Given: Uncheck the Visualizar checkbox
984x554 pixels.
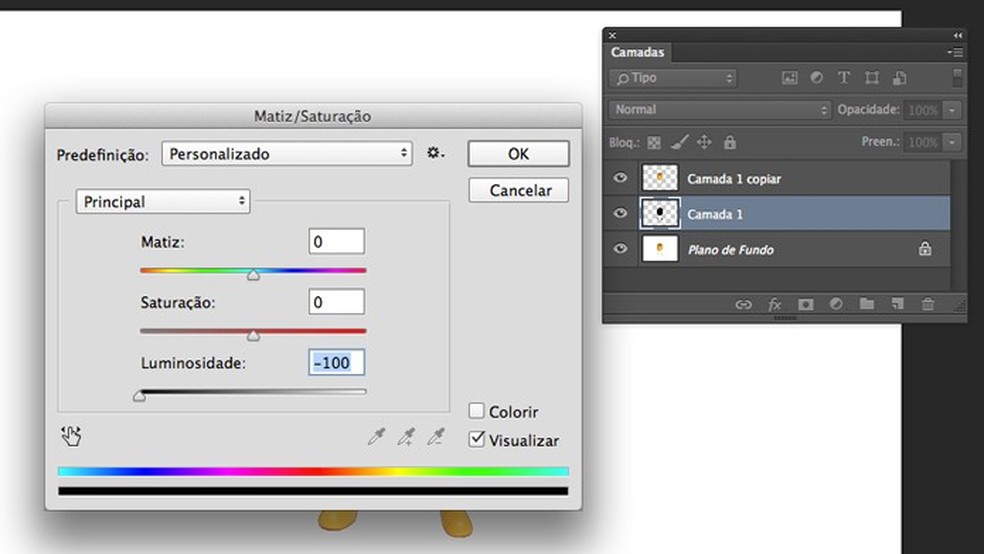Looking at the screenshot, I should click(476, 439).
